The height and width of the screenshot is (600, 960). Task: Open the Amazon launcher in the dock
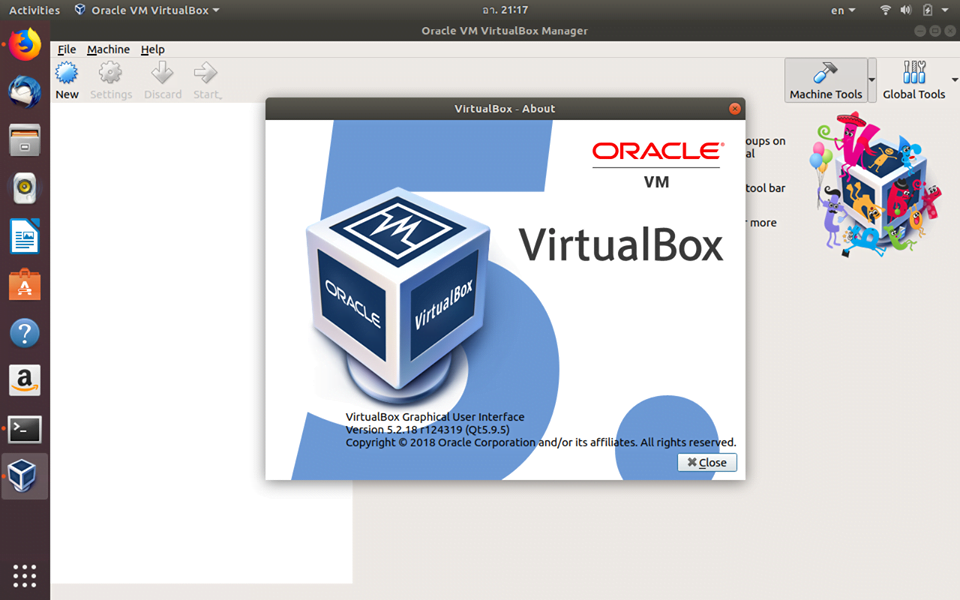(x=24, y=381)
